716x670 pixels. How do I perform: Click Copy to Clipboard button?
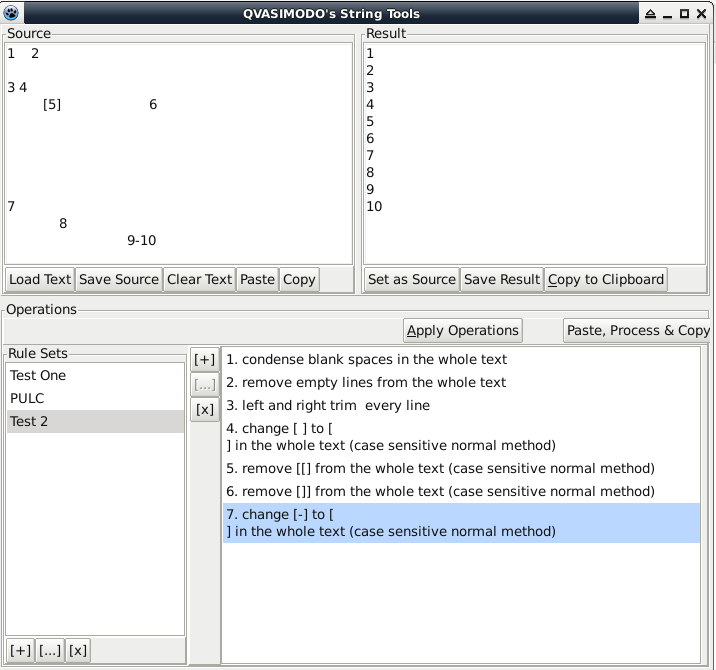pyautogui.click(x=606, y=279)
